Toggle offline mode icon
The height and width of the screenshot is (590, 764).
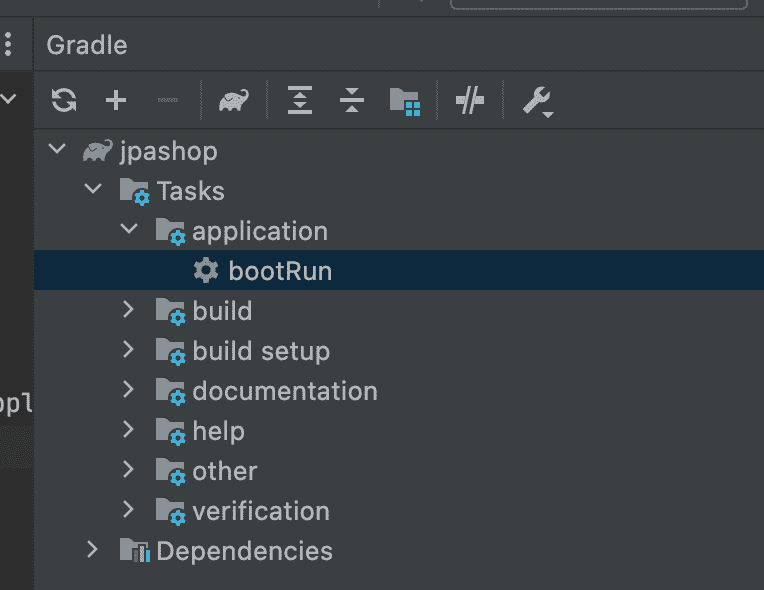(x=470, y=100)
